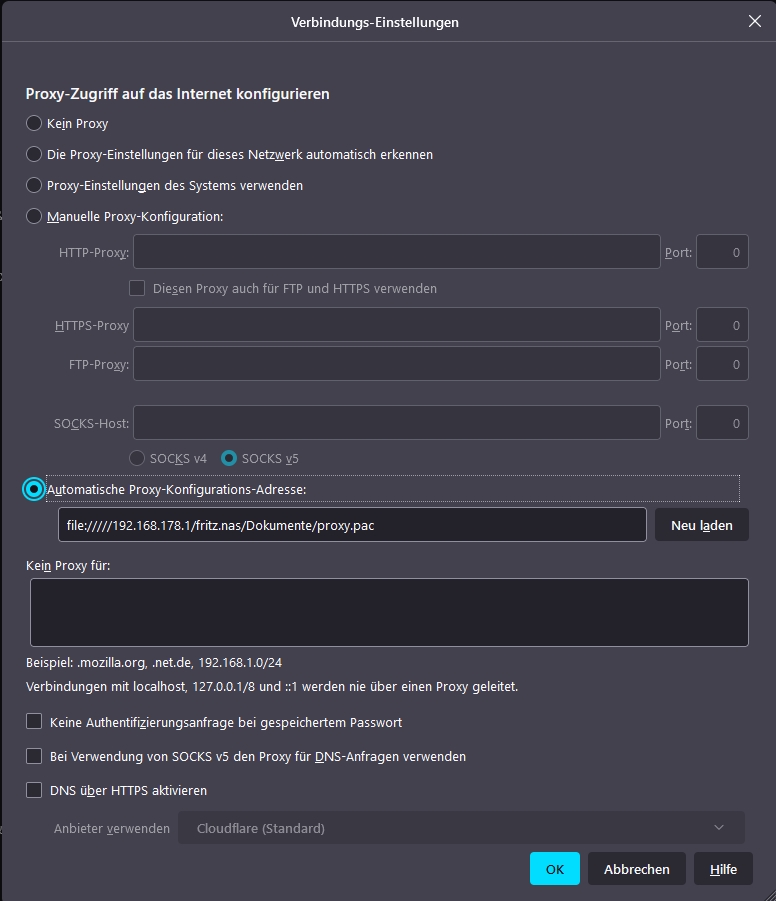Open the Cloudflare (Standard) provider dropdown
This screenshot has height=901, width=776.
coord(461,827)
